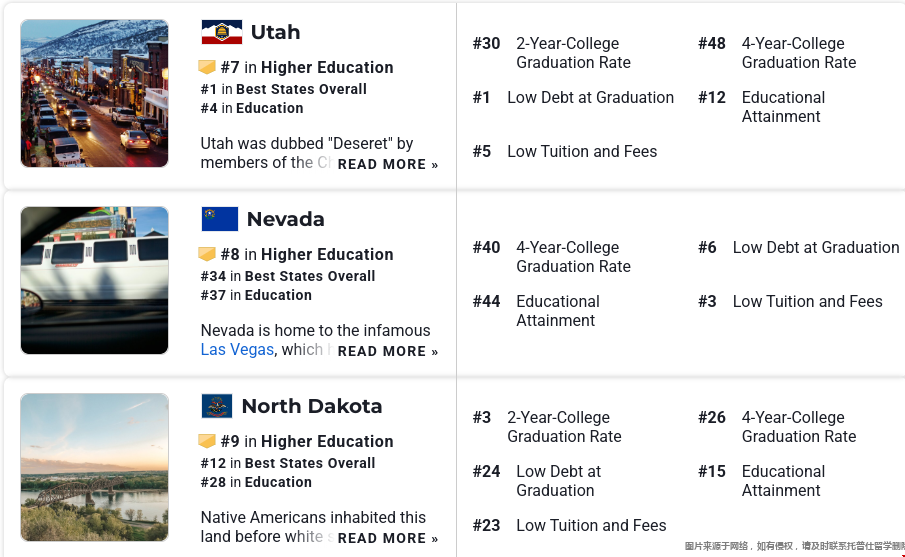Click Utah's Higher Education rank badge icon
905x557 pixels.
pos(207,67)
